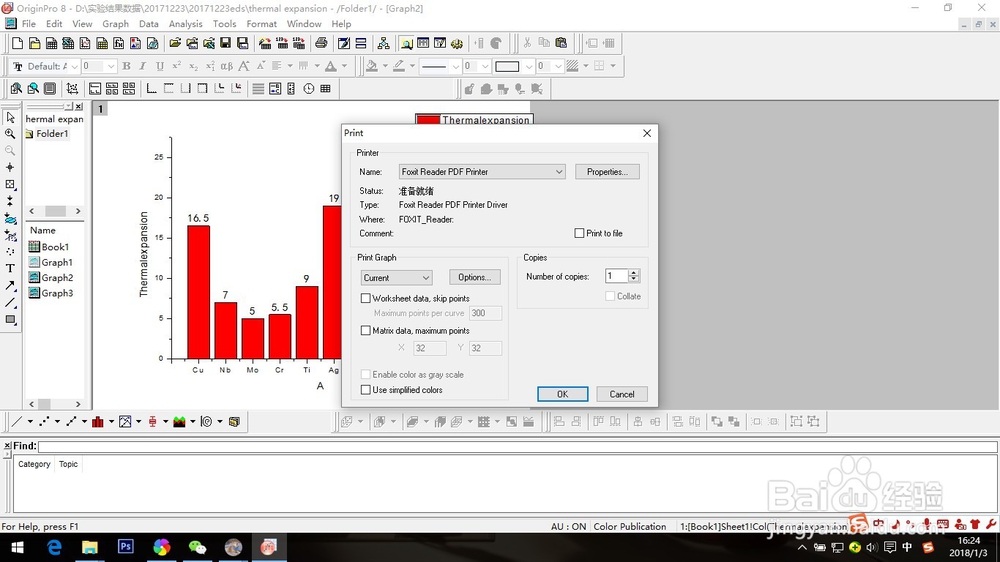Viewport: 1000px width, 562px height.
Task: Click the line color pencil swatch
Action: click(x=399, y=66)
